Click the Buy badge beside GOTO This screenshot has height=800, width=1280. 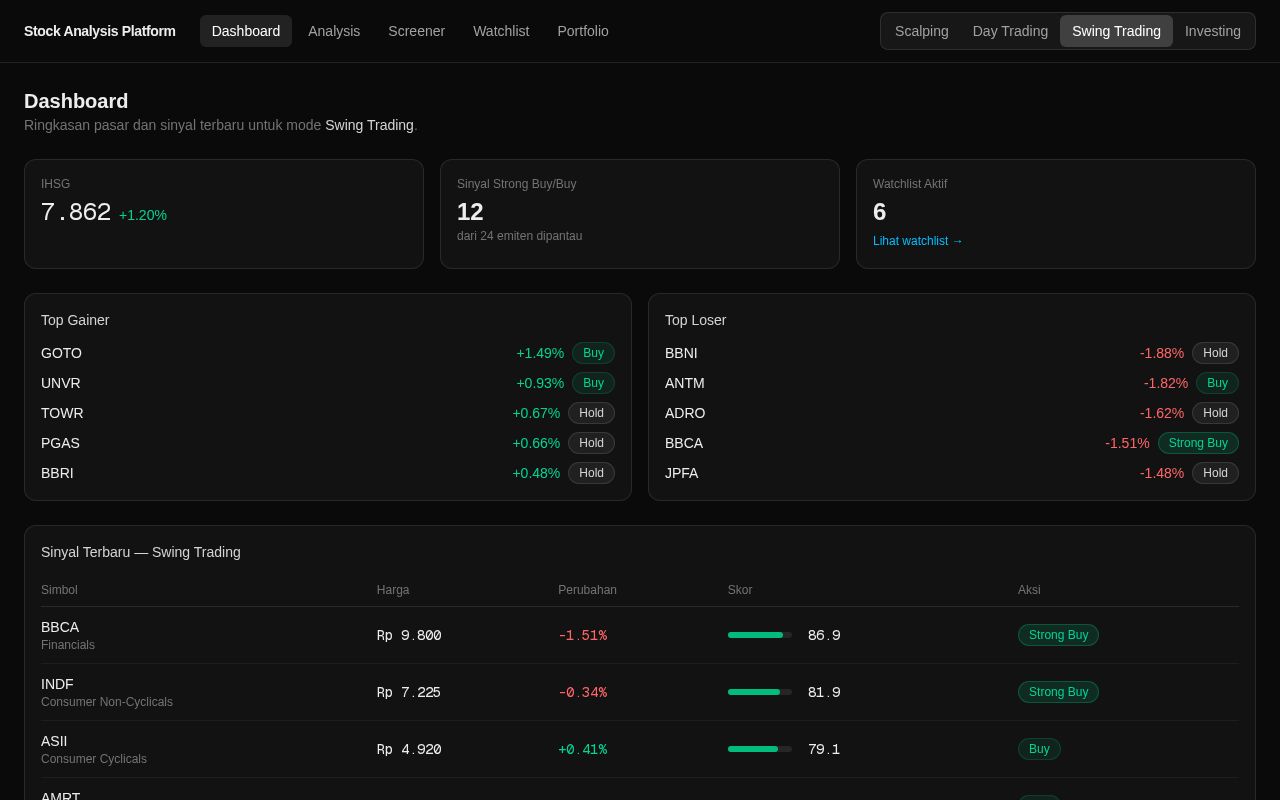(593, 353)
